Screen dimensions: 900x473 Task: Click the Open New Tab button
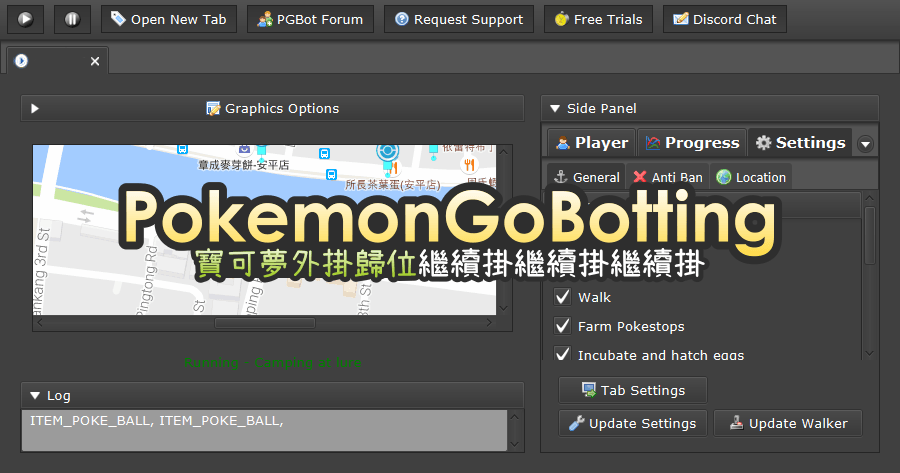point(169,20)
